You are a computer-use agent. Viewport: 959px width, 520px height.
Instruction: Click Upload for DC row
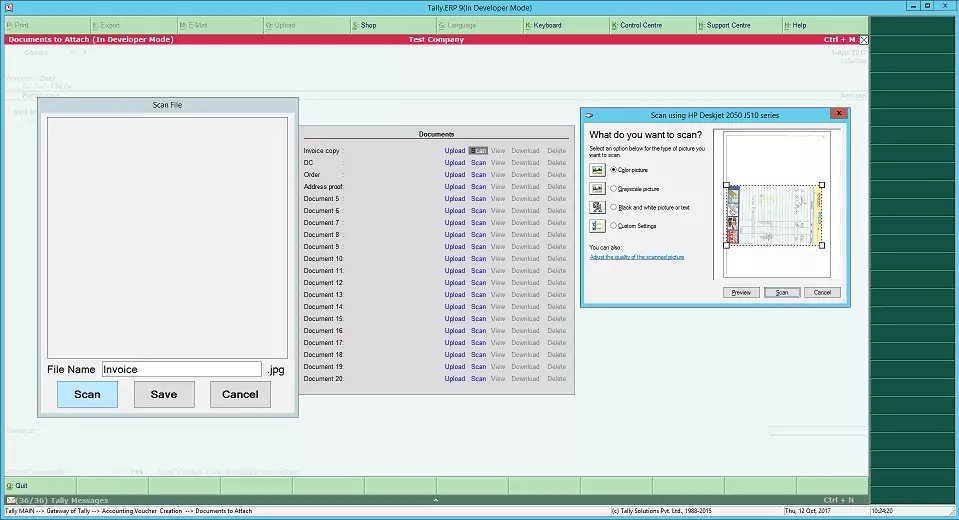point(454,163)
